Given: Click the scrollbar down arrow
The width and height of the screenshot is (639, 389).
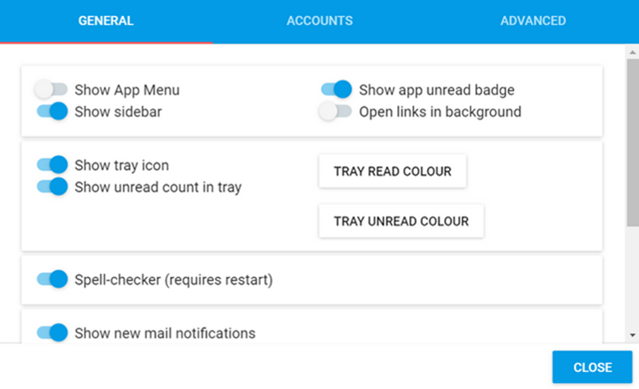Looking at the screenshot, I should tap(632, 335).
